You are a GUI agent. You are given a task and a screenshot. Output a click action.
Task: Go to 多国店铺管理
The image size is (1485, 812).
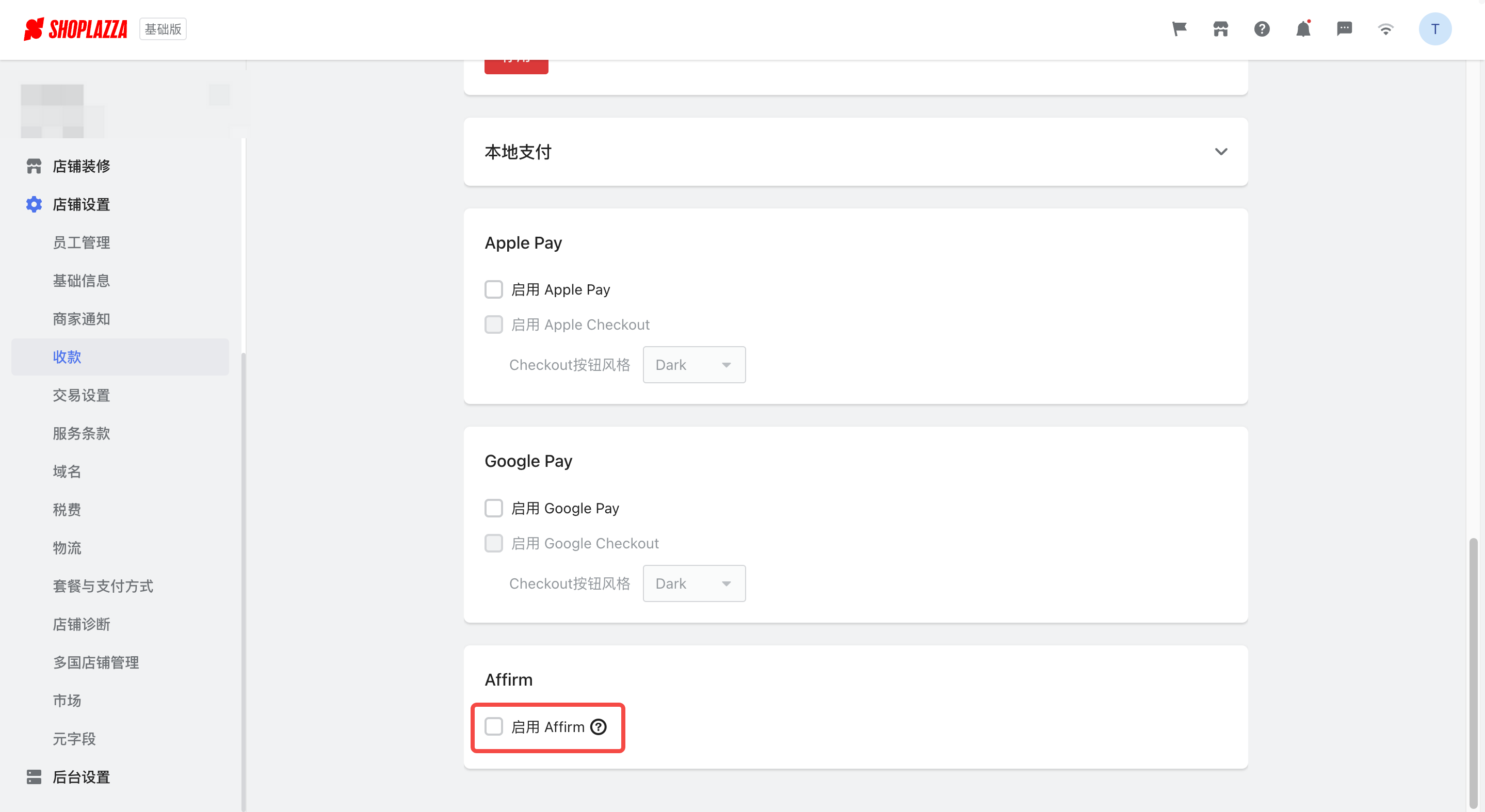click(95, 662)
